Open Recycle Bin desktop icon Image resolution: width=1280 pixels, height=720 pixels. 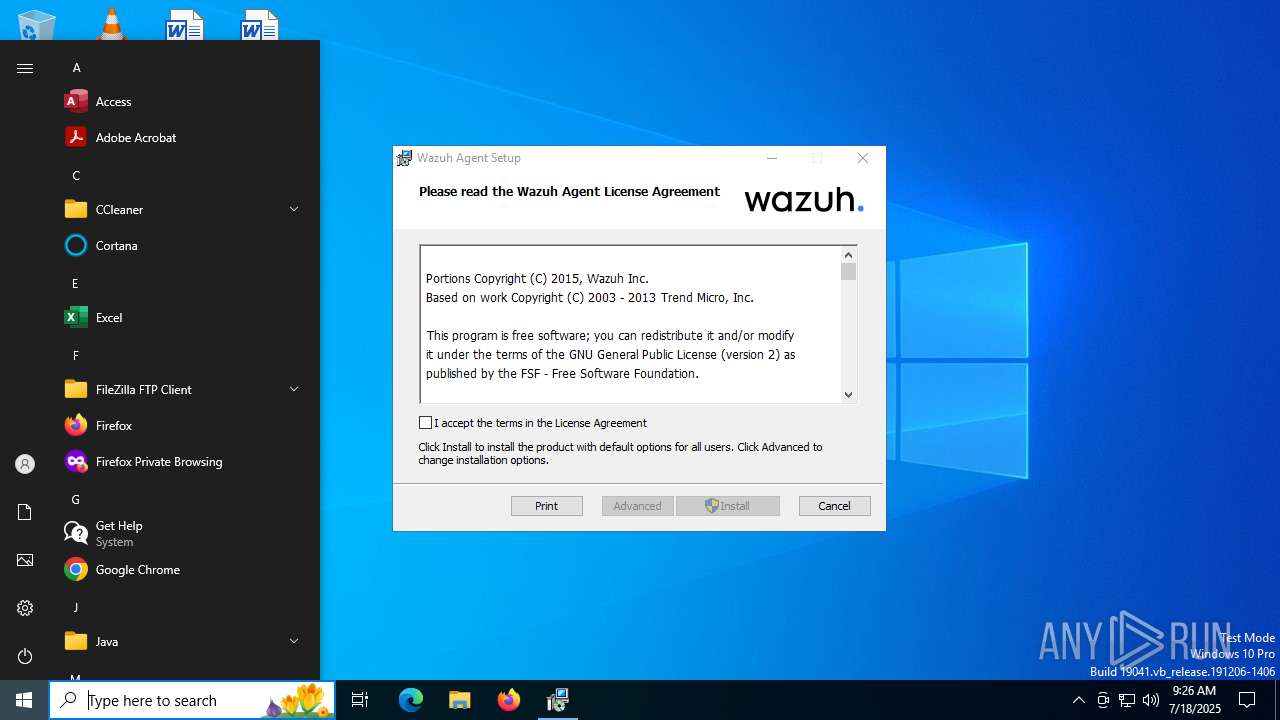pos(37,24)
